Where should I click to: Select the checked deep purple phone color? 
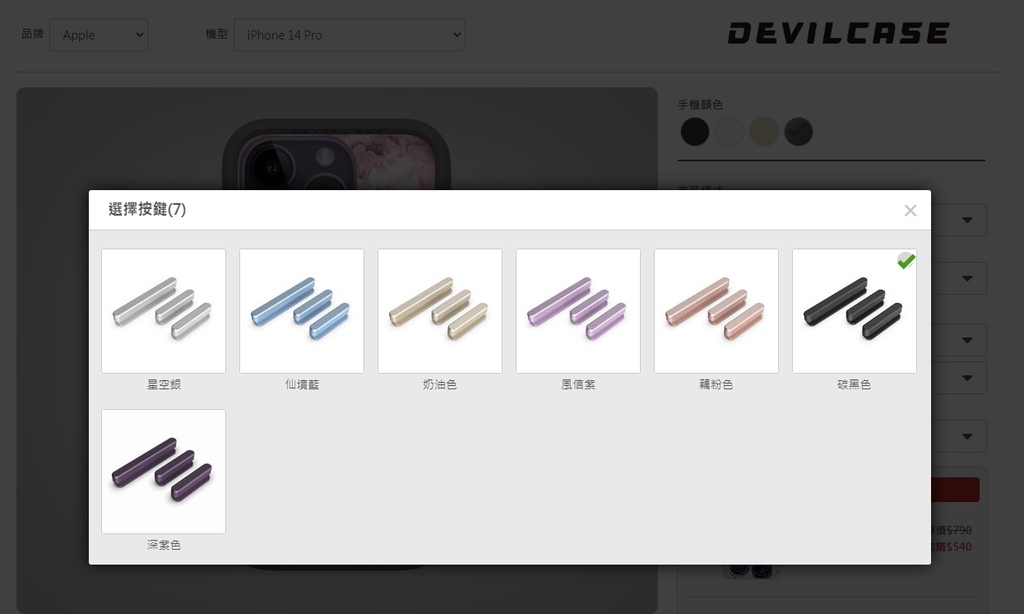(799, 132)
